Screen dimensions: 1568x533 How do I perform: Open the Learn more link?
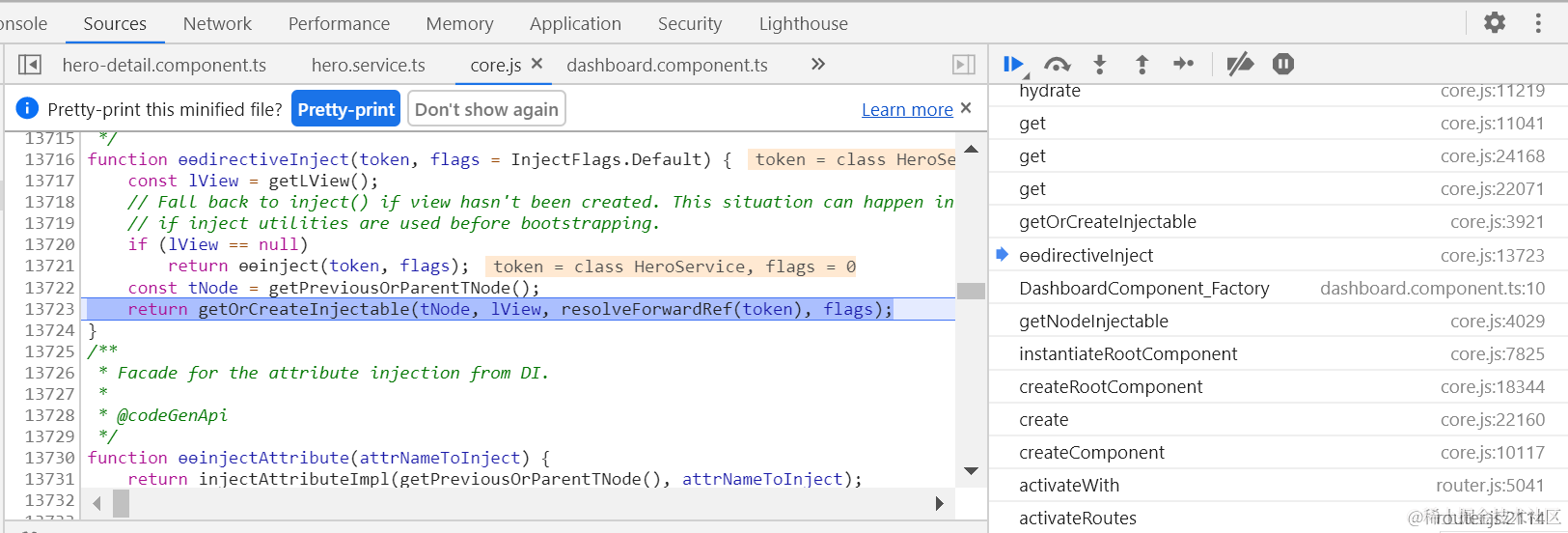pyautogui.click(x=907, y=110)
